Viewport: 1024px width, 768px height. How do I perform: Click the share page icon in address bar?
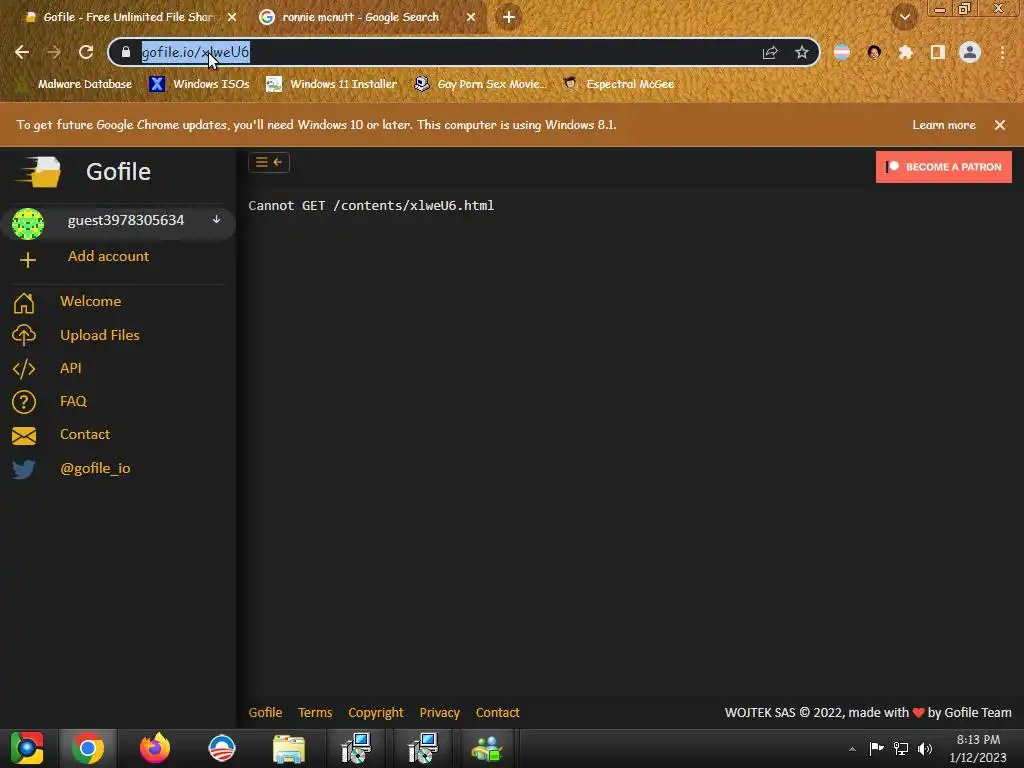point(770,52)
